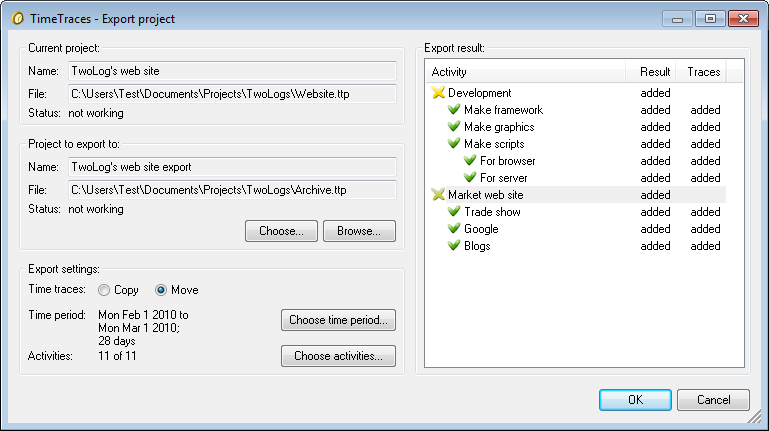Click the For browser checkmark icon

(471, 161)
